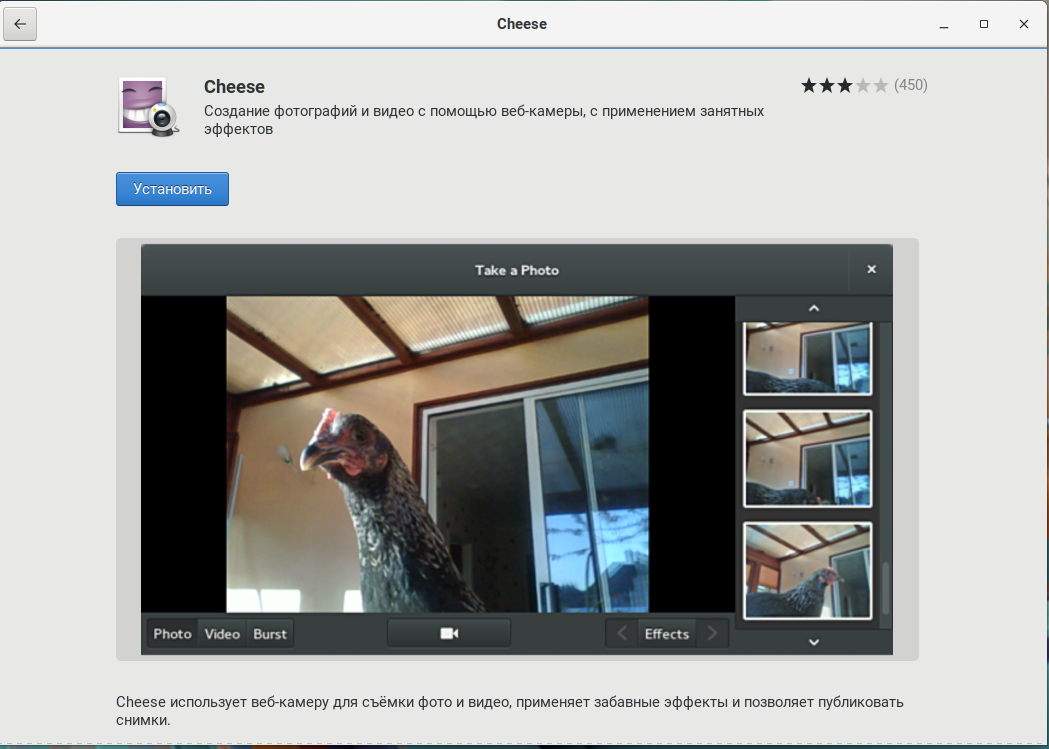Screen dimensions: 1049x749
Task: Close the Take a Photo window with X
Action: point(871,270)
